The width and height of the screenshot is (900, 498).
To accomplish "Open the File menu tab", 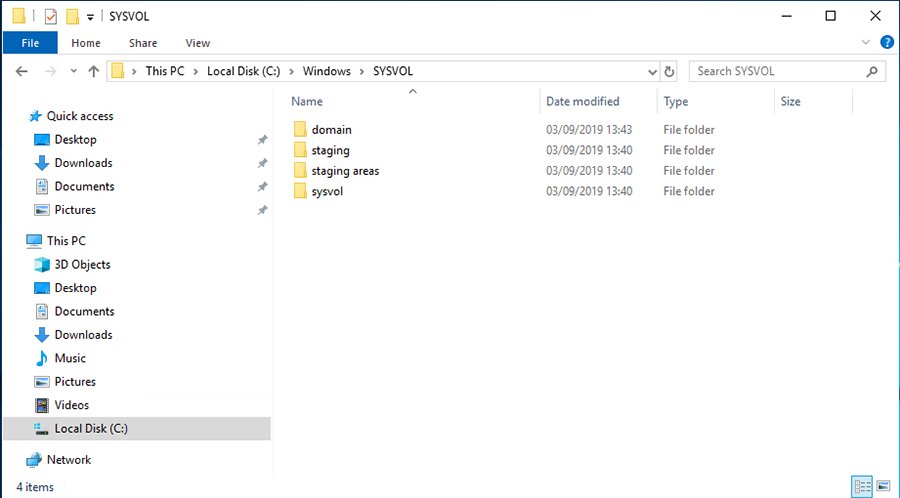I will 30,43.
